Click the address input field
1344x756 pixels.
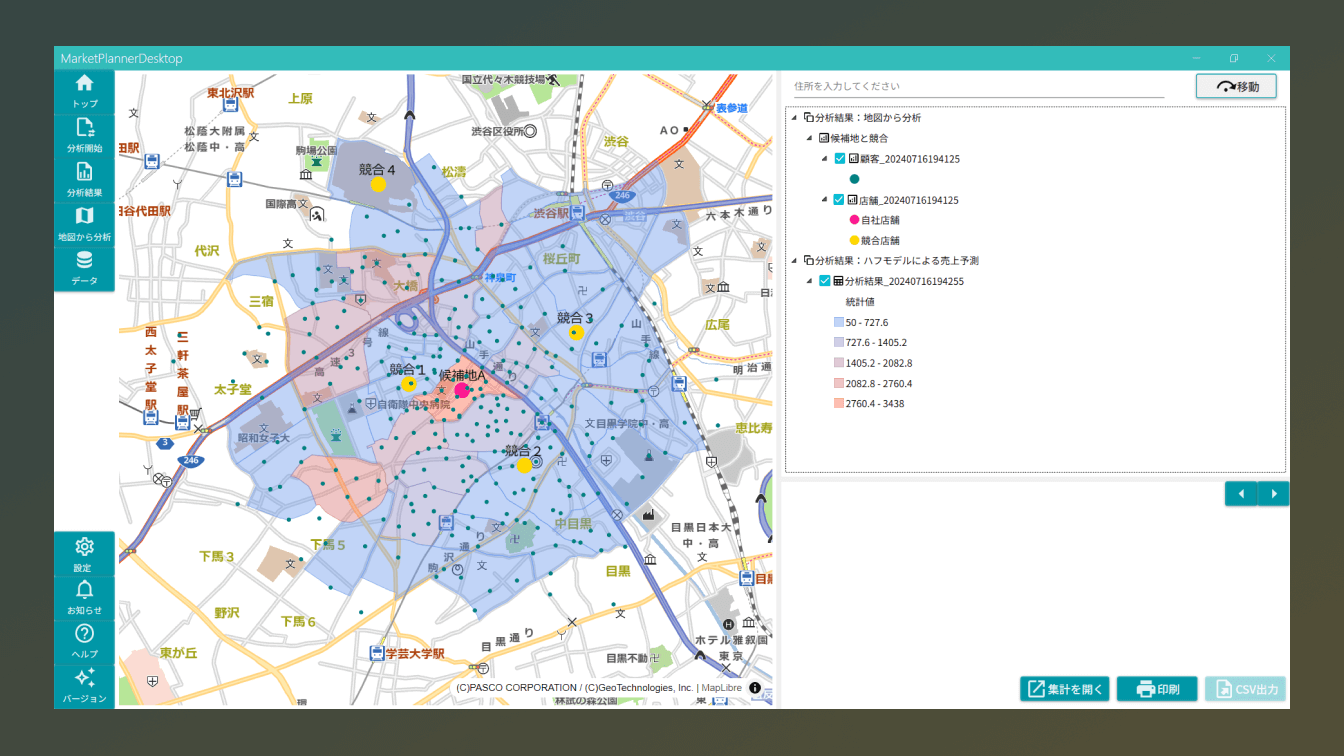point(979,87)
